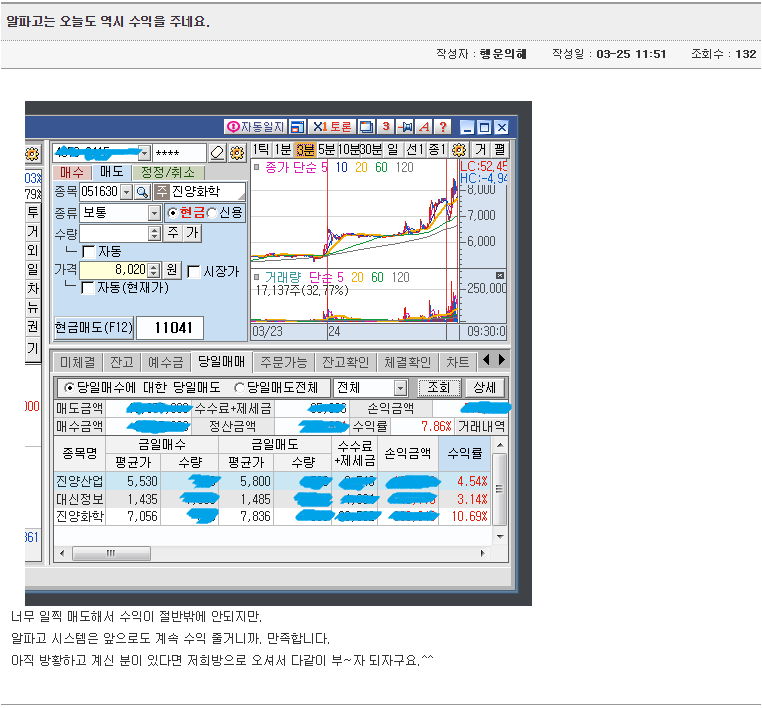Open order panel settings gear icon
Screen dimensions: 762x708
point(237,153)
